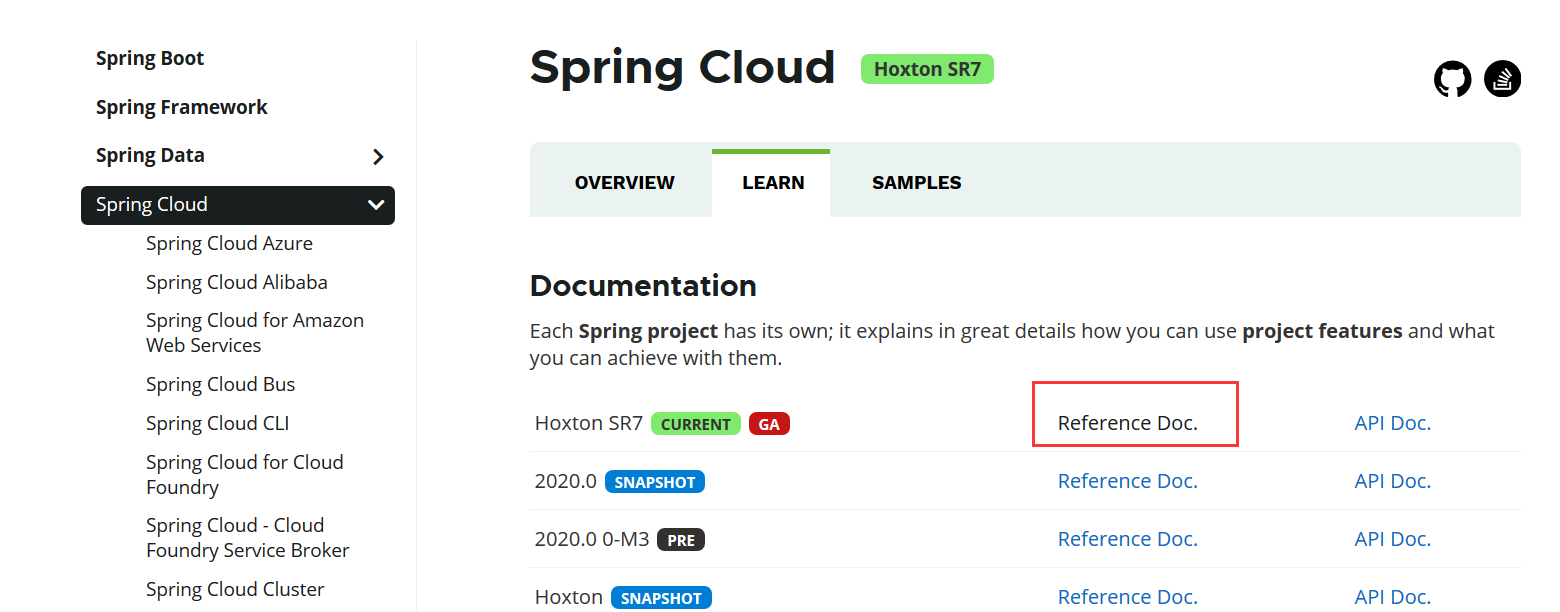Switch to the OVERVIEW tab

point(625,183)
